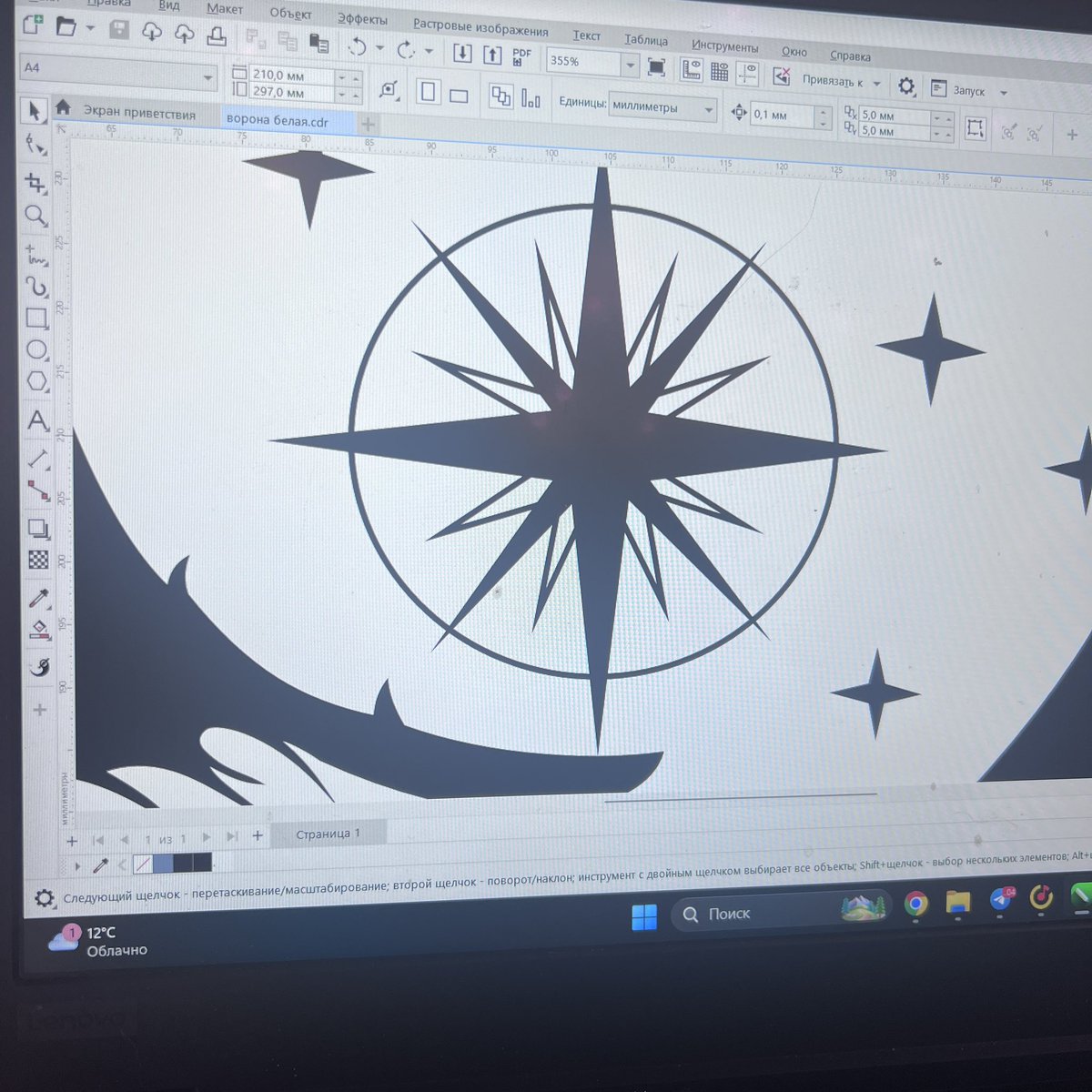Set page to landscape orientation
This screenshot has height=1092, width=1092.
(x=459, y=95)
